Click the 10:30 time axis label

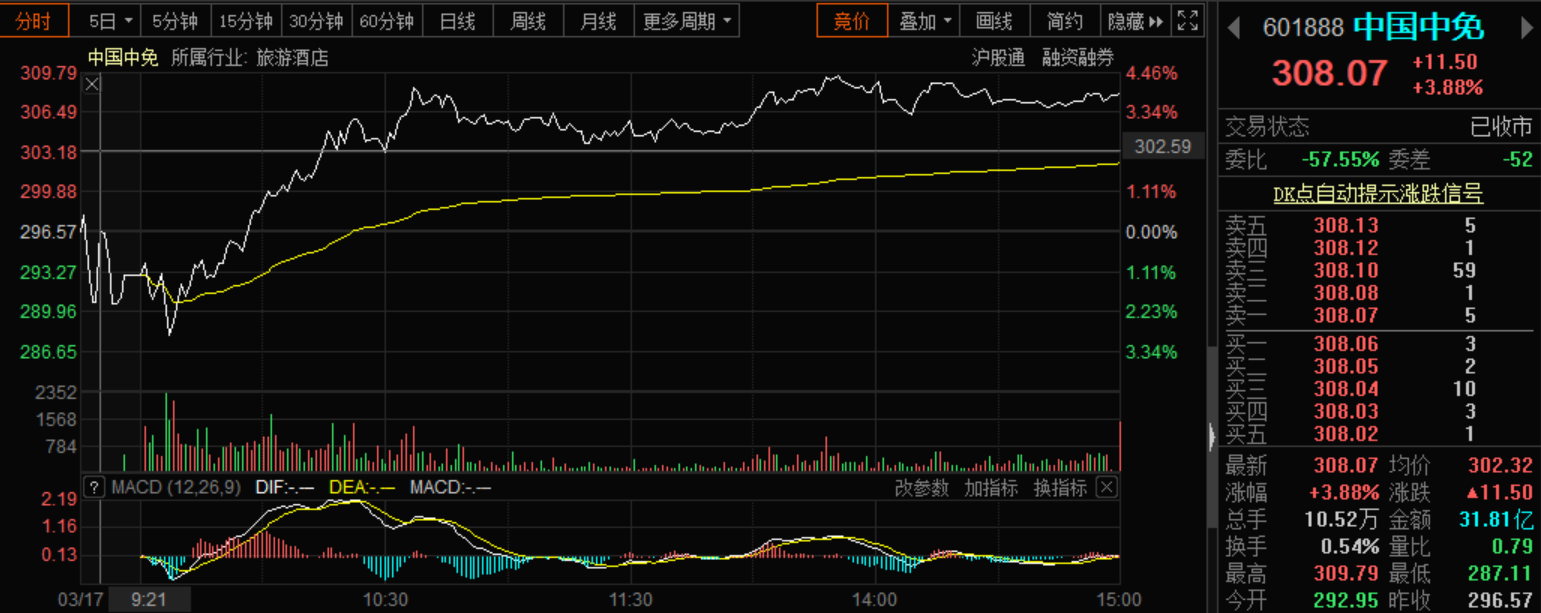pos(386,600)
